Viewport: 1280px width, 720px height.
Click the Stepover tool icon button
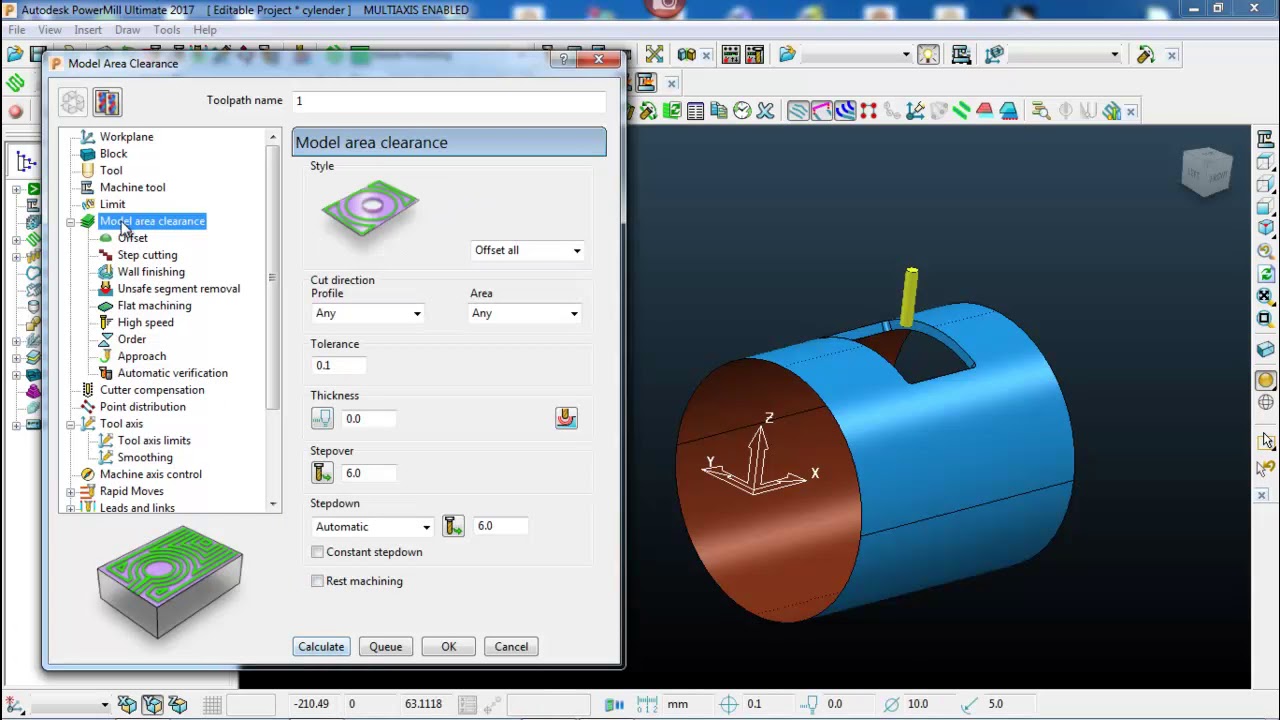pyautogui.click(x=322, y=473)
